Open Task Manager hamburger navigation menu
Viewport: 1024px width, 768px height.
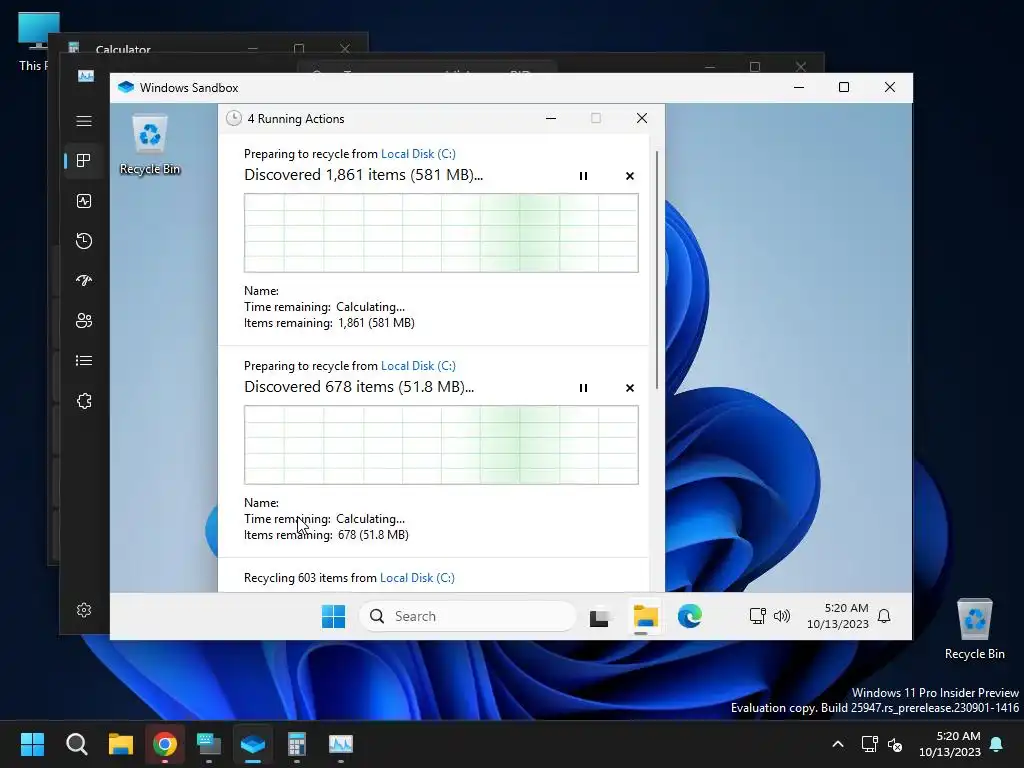tap(84, 121)
